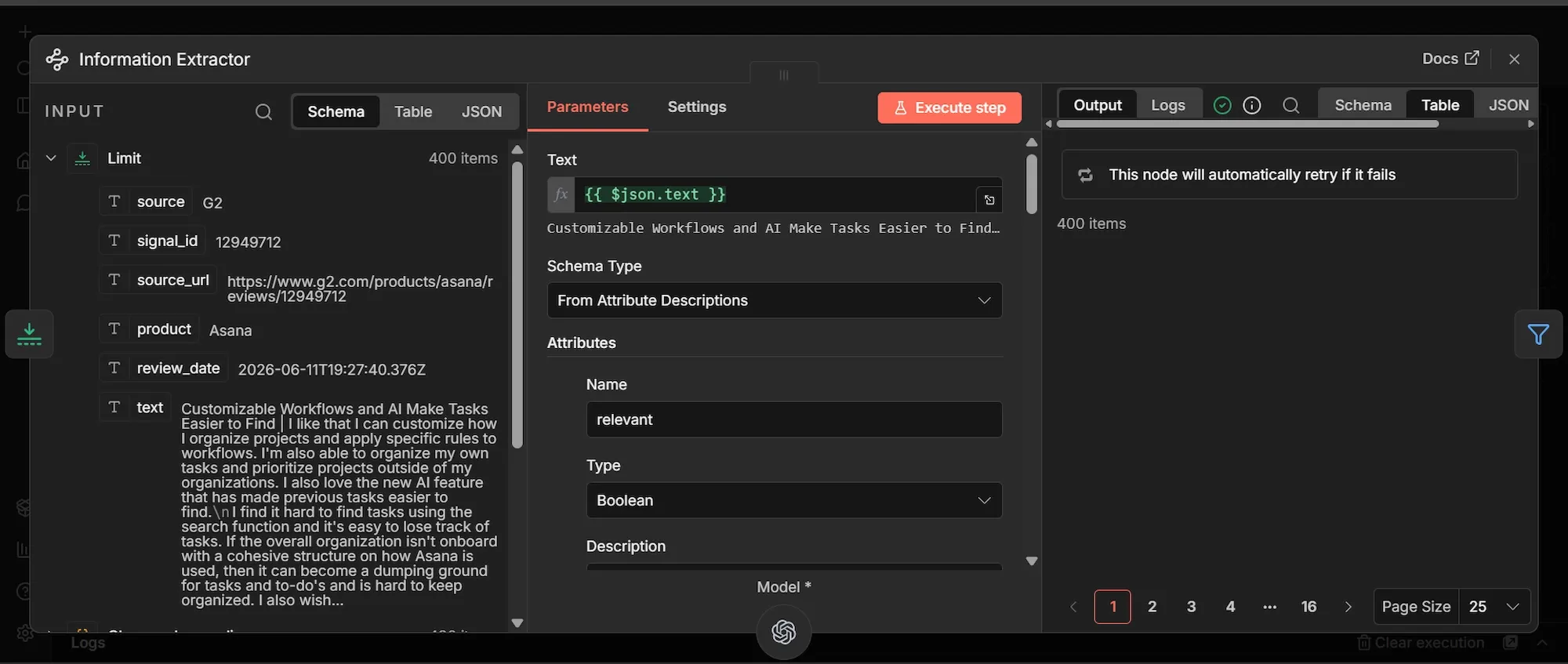Image resolution: width=1568 pixels, height=664 pixels.
Task: Switch to the Output tab
Action: pyautogui.click(x=1098, y=105)
